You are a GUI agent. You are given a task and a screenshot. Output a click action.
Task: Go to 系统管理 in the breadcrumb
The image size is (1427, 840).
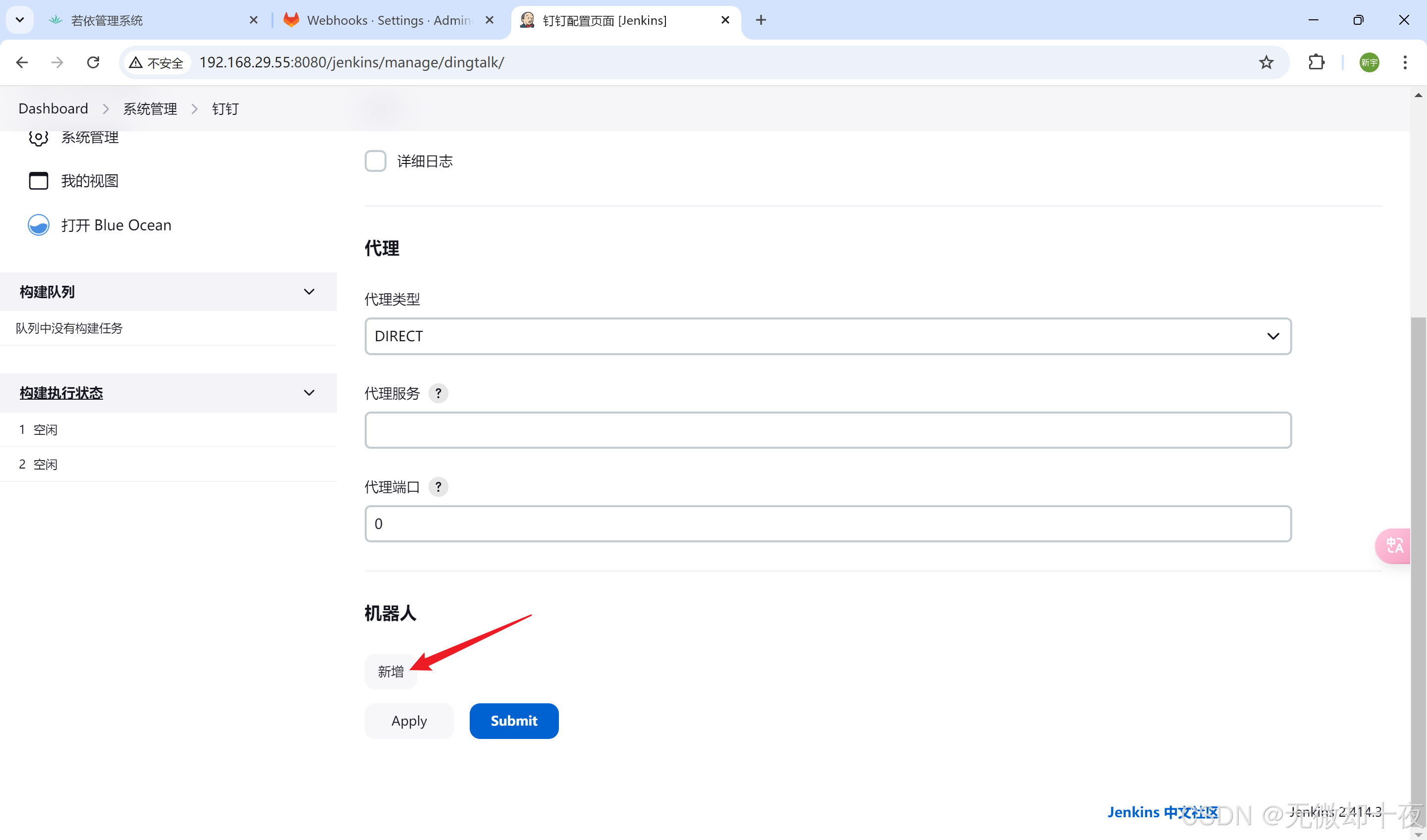150,108
